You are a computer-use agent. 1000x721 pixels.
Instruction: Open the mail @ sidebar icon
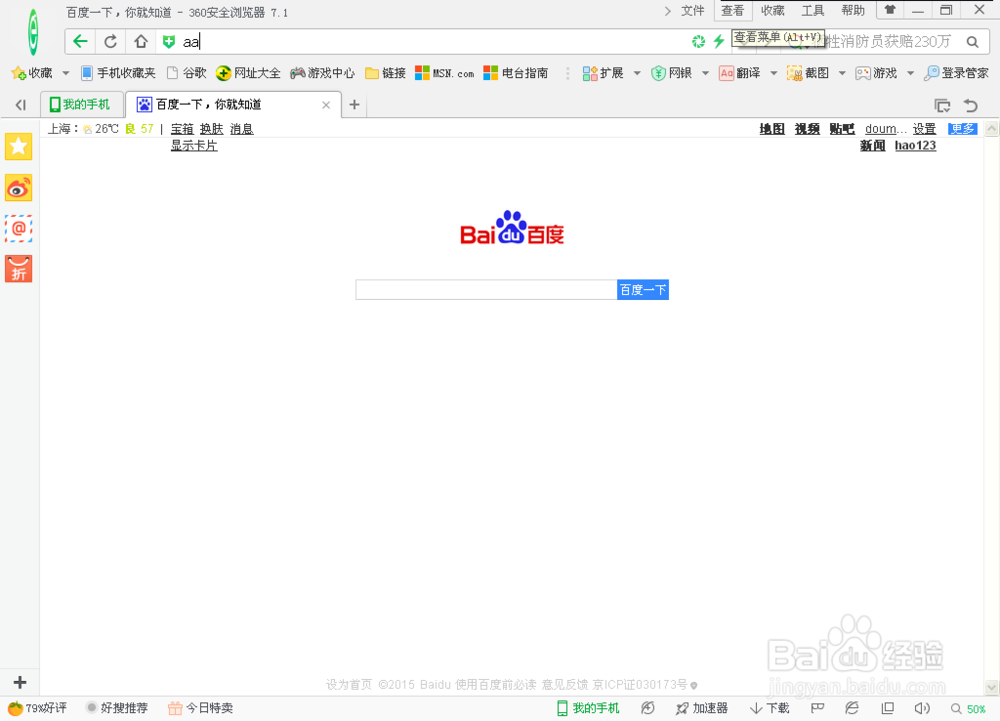coord(18,228)
